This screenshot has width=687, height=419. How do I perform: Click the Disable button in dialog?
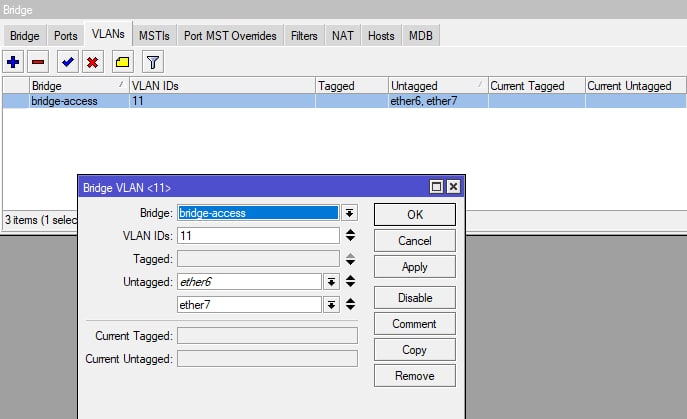click(415, 298)
